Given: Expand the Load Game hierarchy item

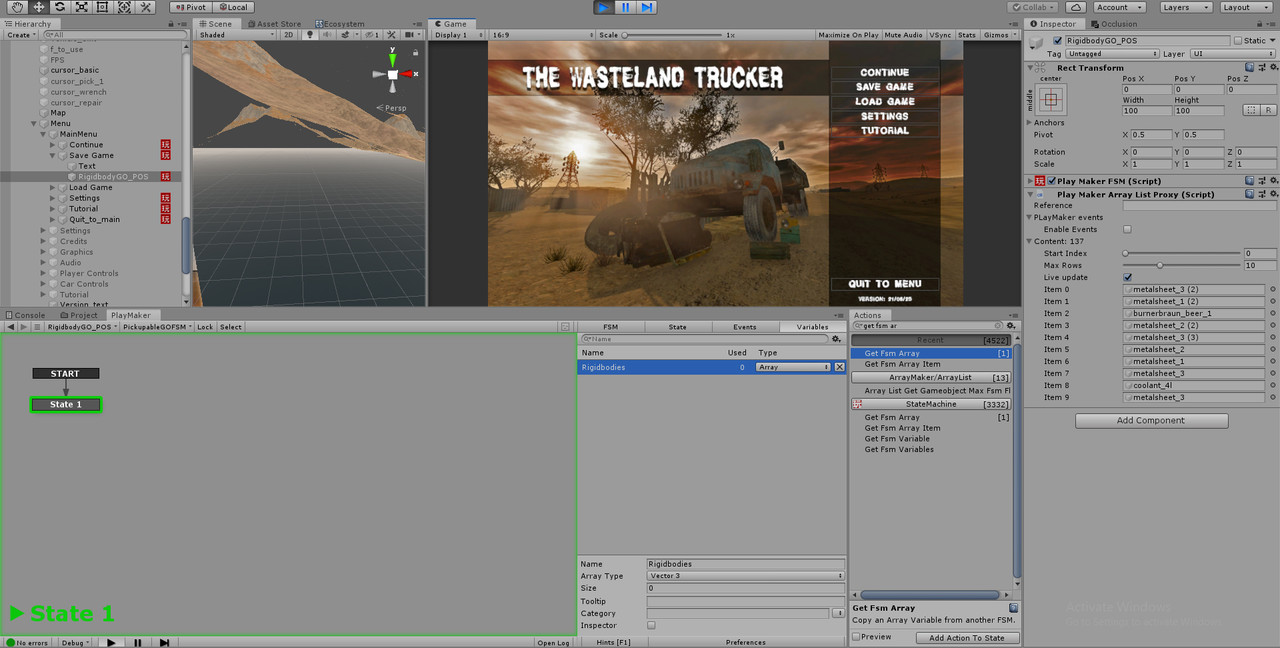Looking at the screenshot, I should point(53,187).
